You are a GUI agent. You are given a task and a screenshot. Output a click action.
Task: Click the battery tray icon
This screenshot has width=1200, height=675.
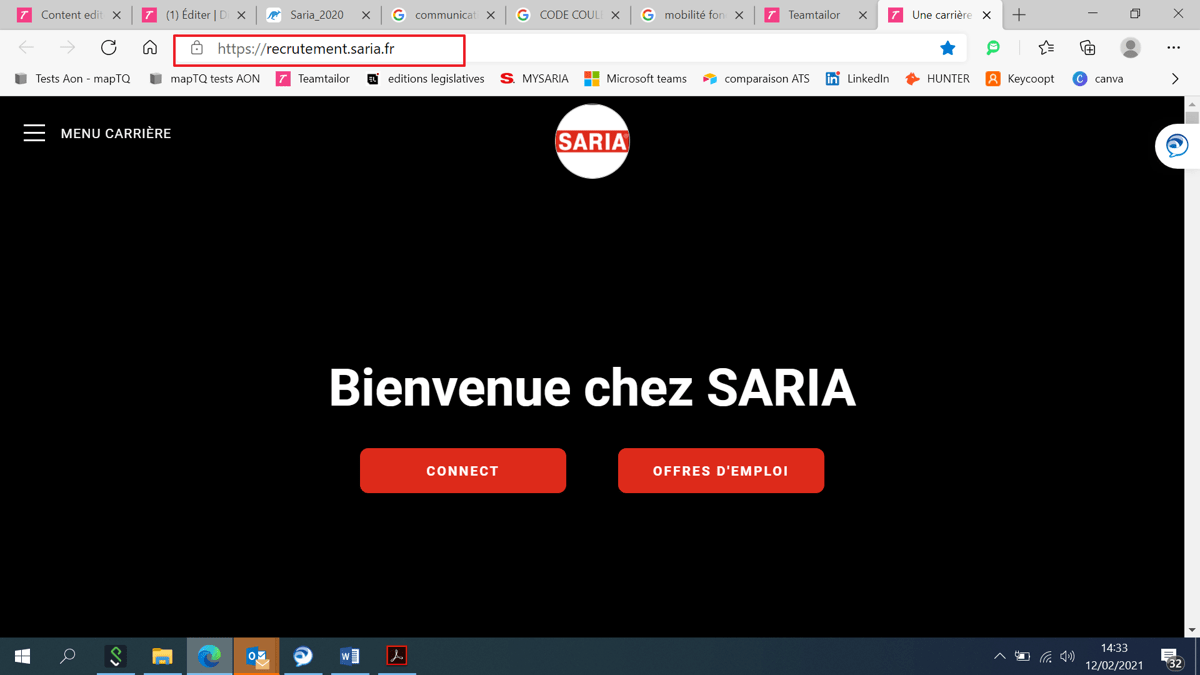pos(1022,657)
